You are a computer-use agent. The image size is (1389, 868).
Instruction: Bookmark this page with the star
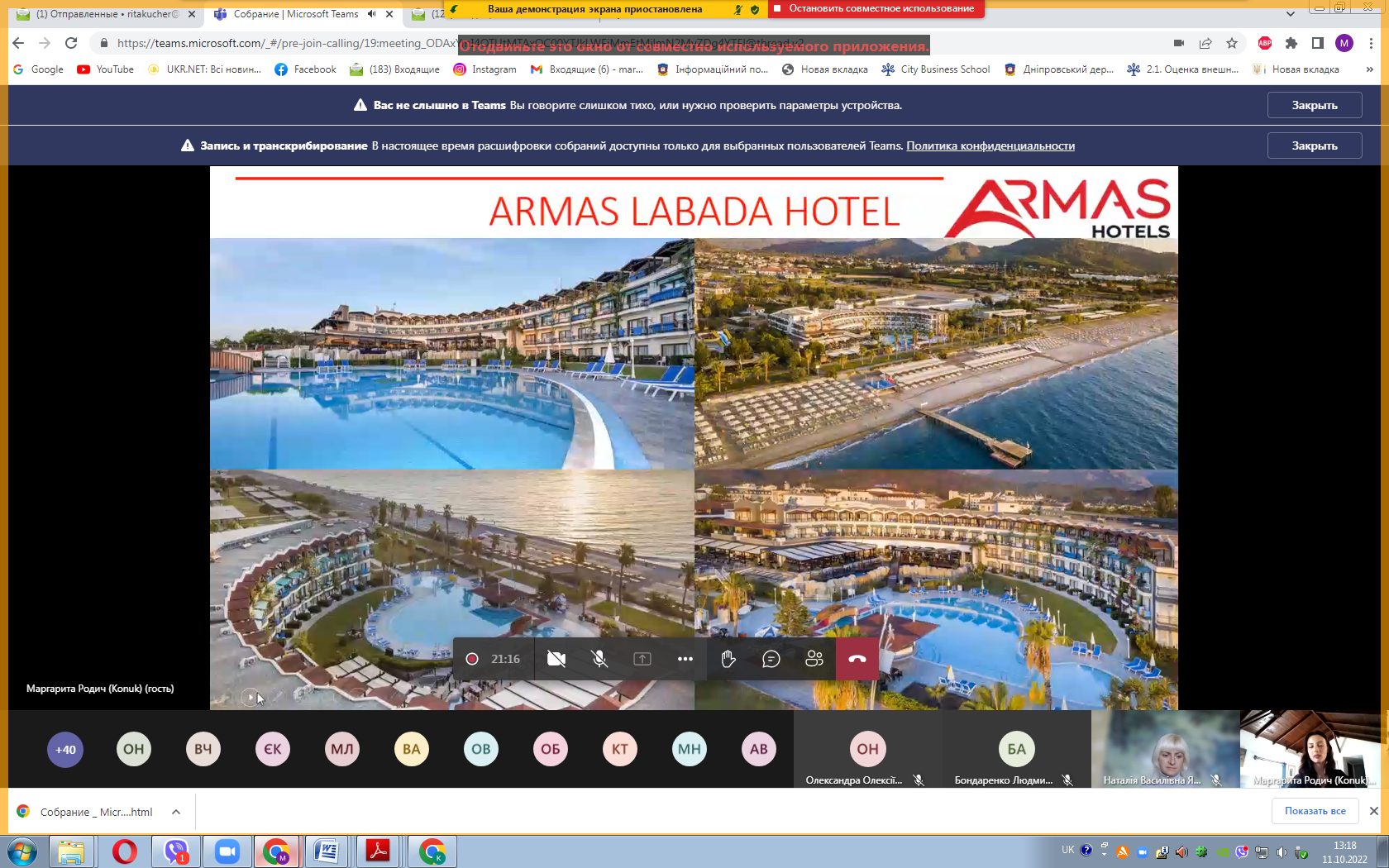(1232, 43)
